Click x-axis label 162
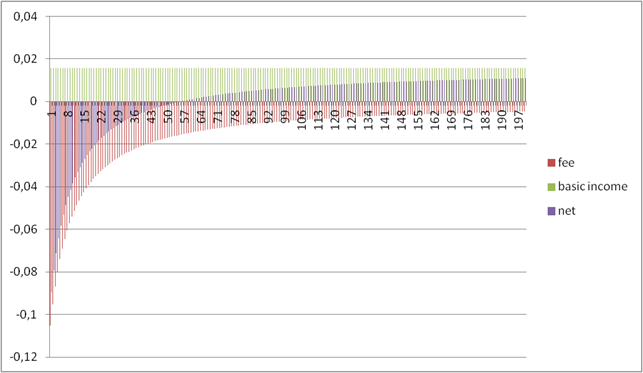Viewport: 643px width, 373px height. (x=436, y=119)
